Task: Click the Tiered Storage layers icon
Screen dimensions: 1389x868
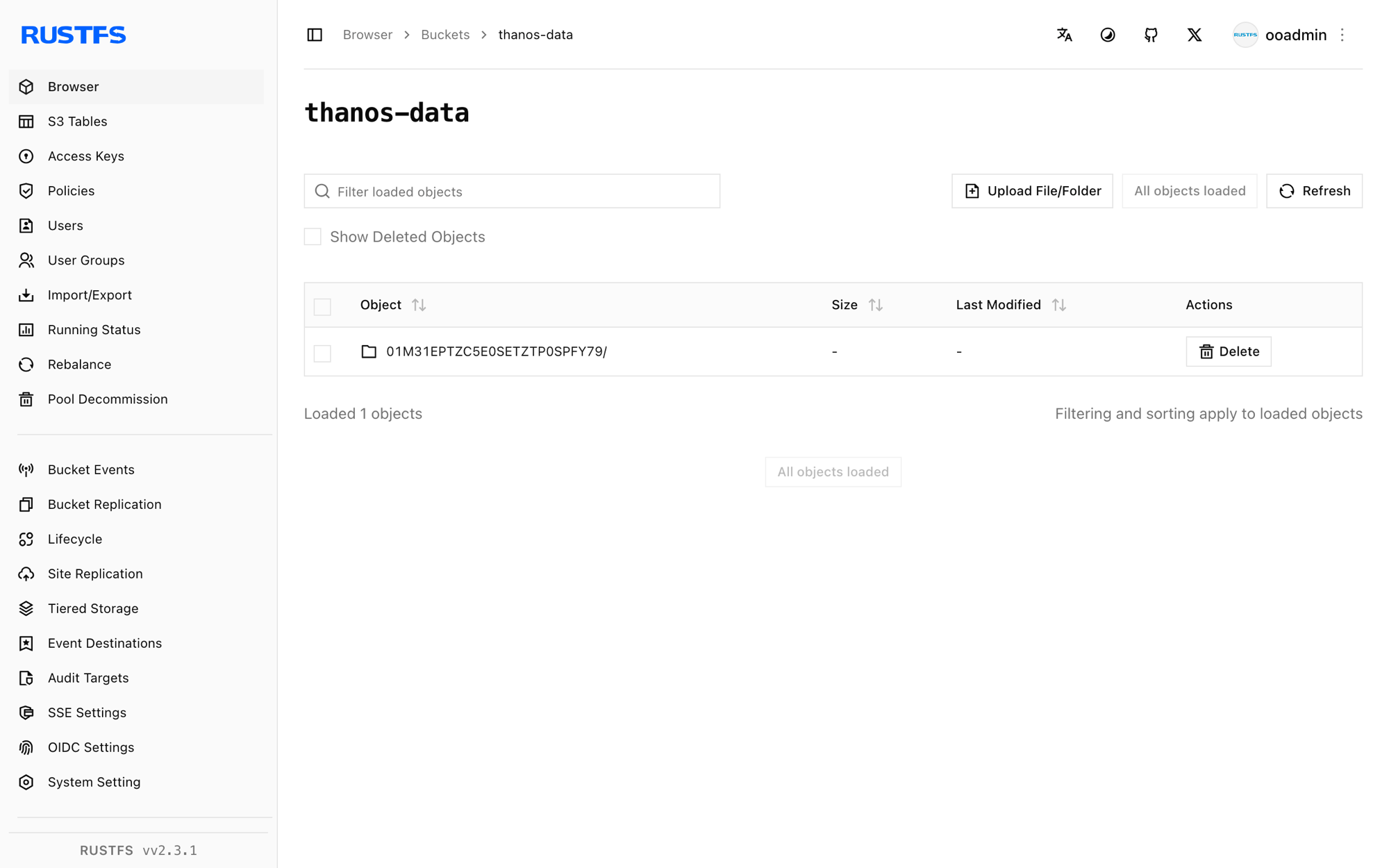Action: pos(26,609)
